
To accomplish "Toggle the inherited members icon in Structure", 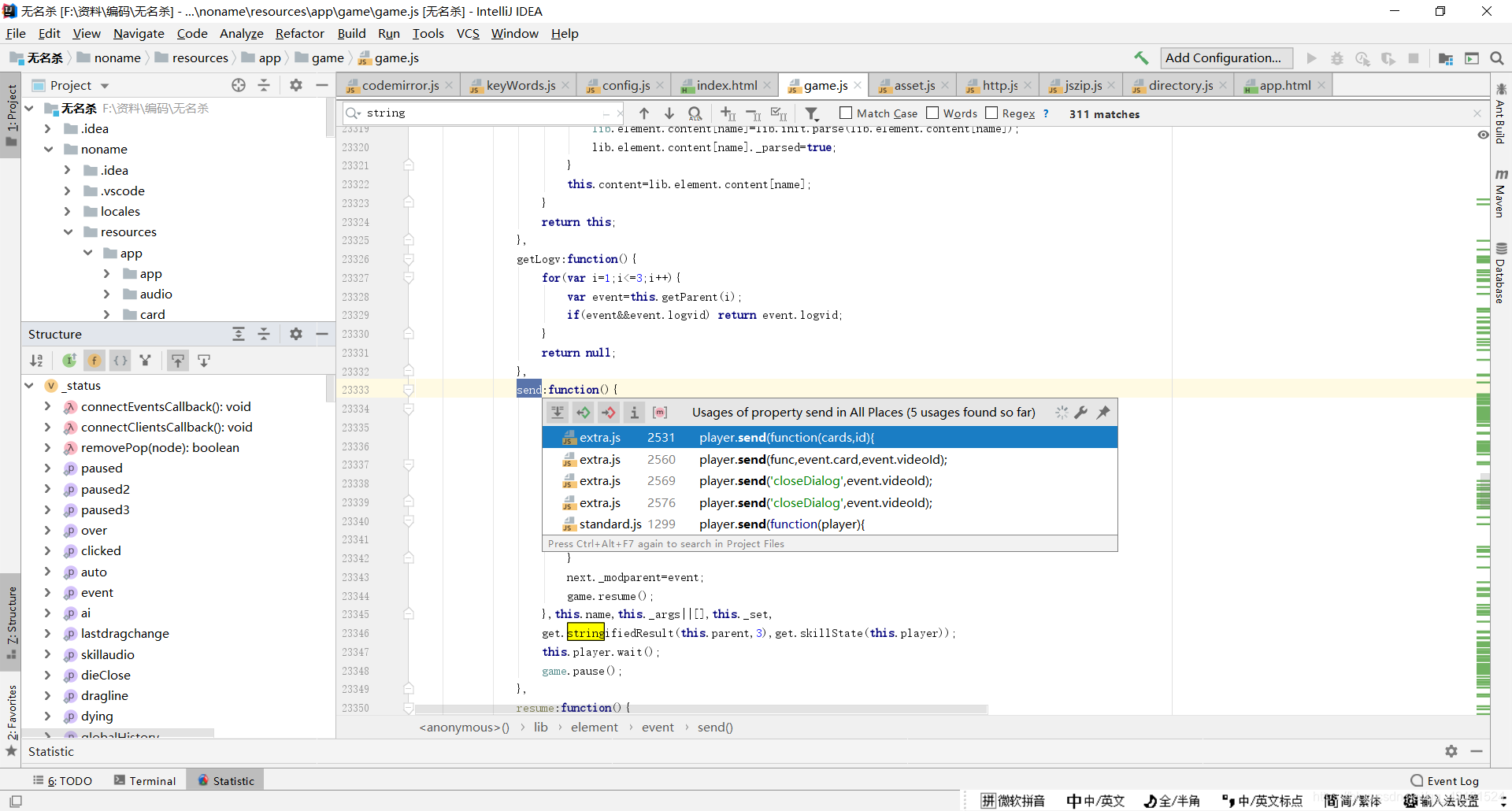I will [x=69, y=361].
